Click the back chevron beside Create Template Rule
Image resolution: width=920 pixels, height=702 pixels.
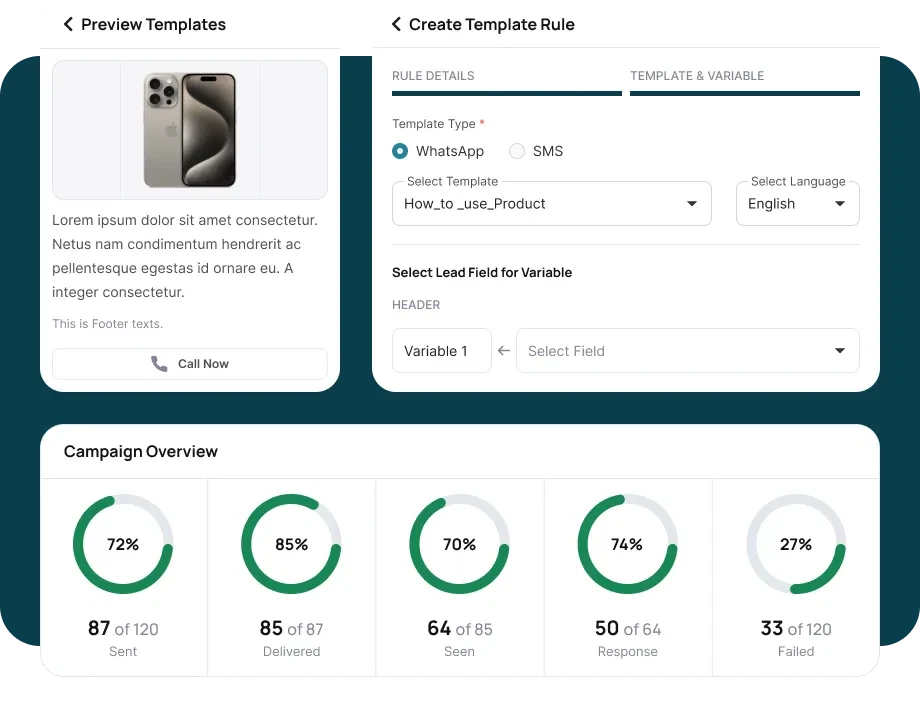pos(396,24)
